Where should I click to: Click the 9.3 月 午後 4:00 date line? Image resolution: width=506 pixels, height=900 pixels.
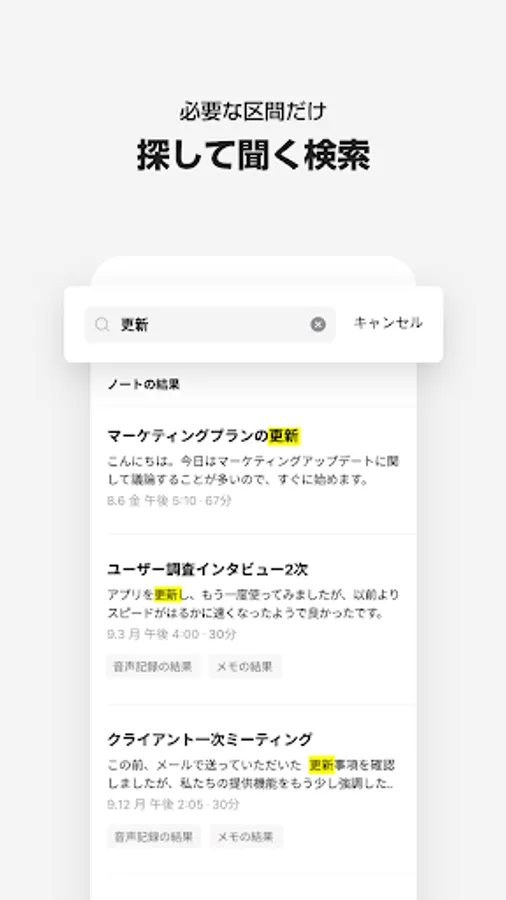(x=172, y=634)
